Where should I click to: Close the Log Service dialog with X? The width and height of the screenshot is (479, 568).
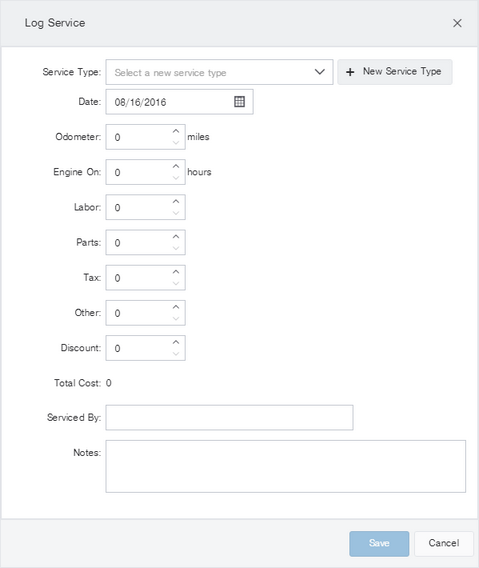(x=457, y=23)
